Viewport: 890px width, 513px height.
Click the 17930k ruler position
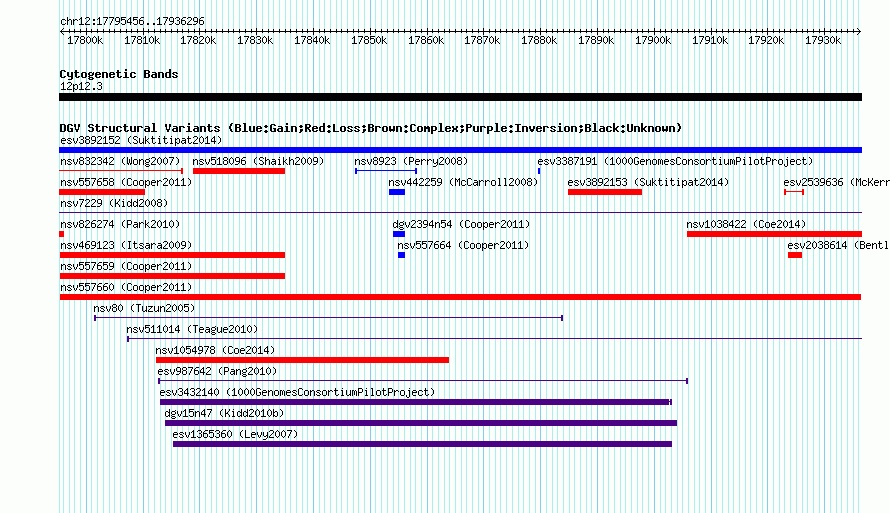point(823,40)
